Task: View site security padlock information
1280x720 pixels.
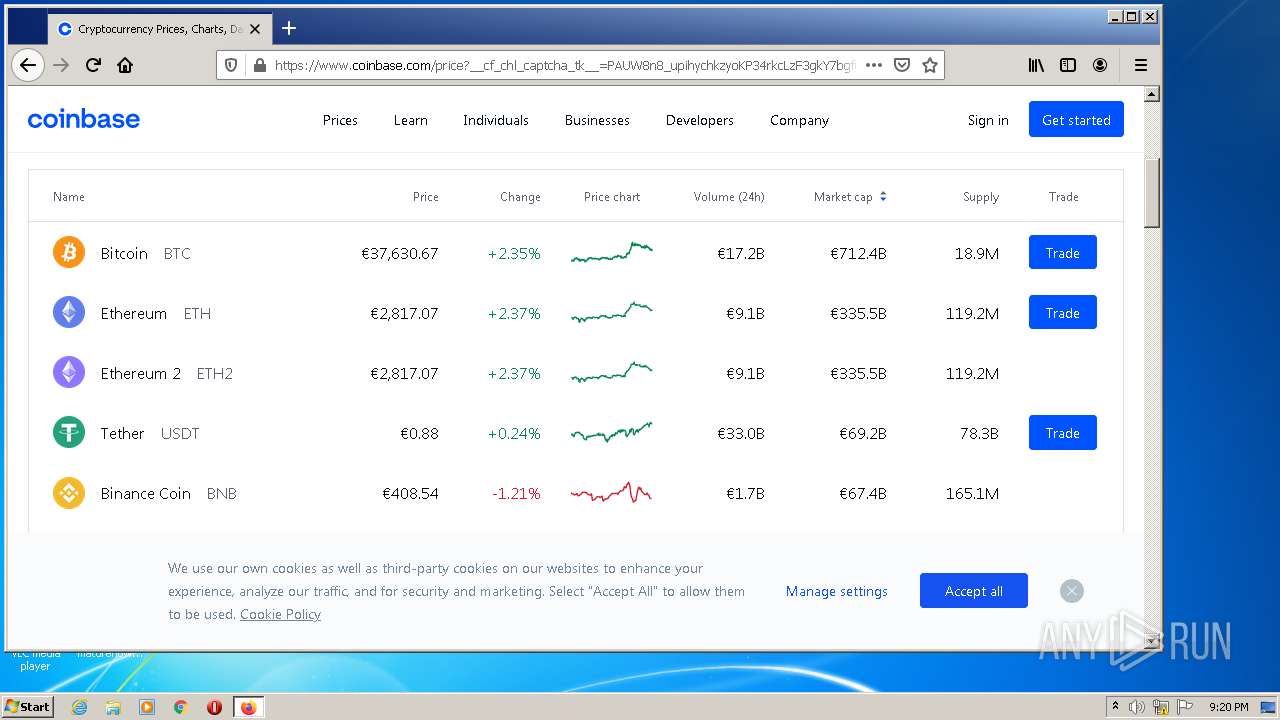Action: pos(260,65)
